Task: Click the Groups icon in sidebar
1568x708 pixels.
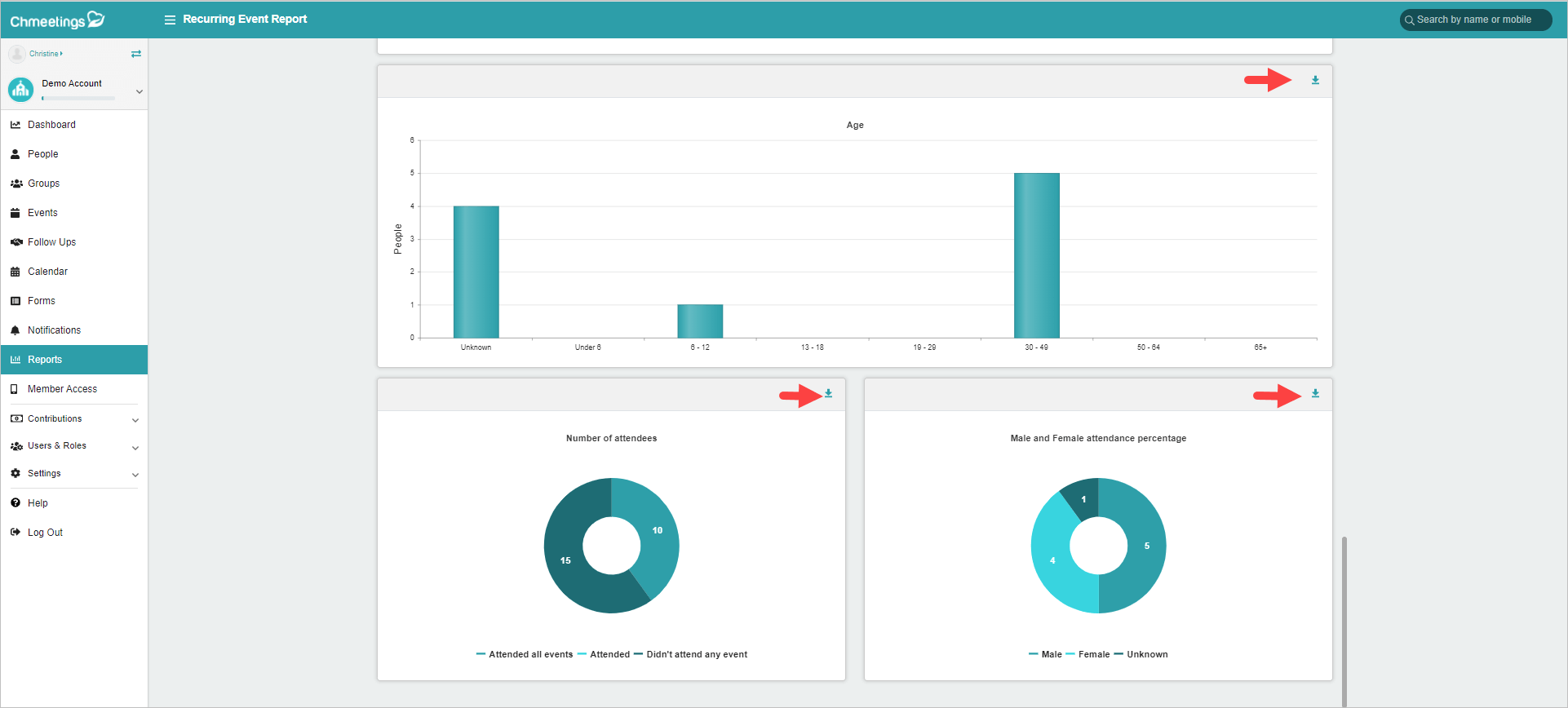Action: coord(16,184)
